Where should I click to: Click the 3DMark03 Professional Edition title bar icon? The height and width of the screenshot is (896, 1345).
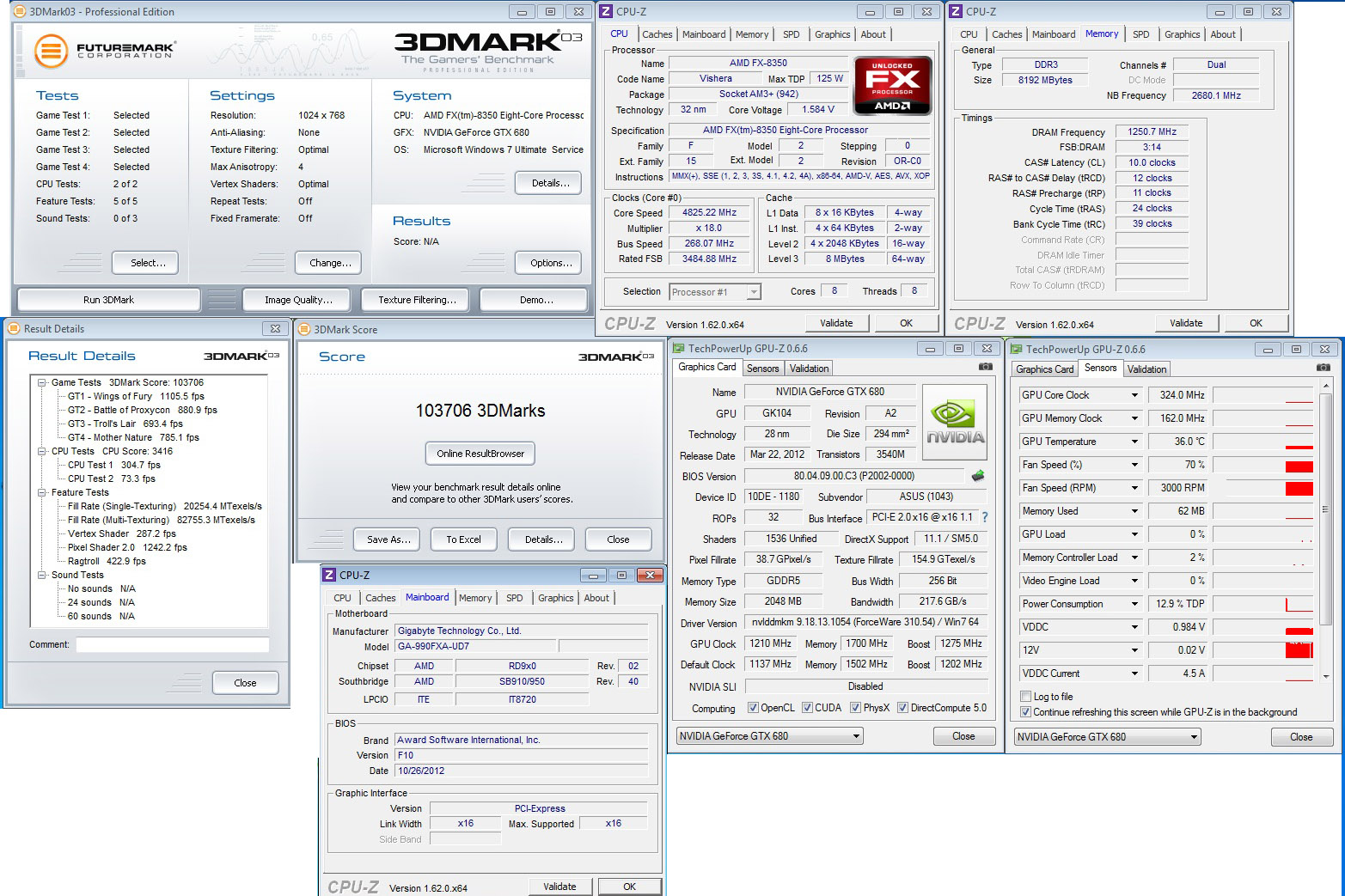(20, 12)
